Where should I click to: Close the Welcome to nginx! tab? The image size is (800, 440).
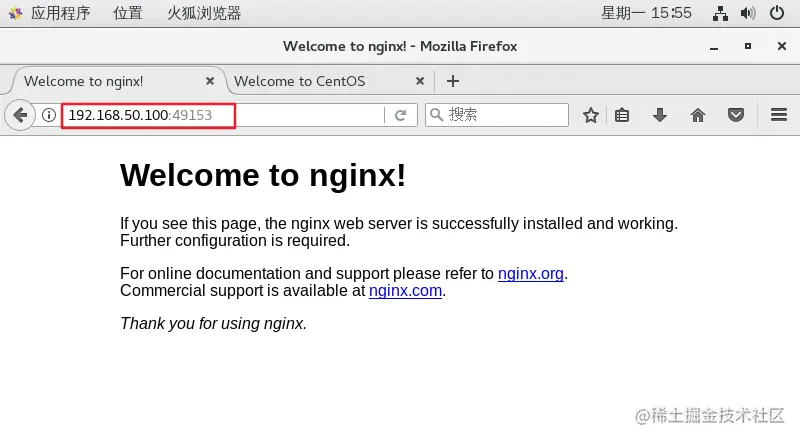210,81
